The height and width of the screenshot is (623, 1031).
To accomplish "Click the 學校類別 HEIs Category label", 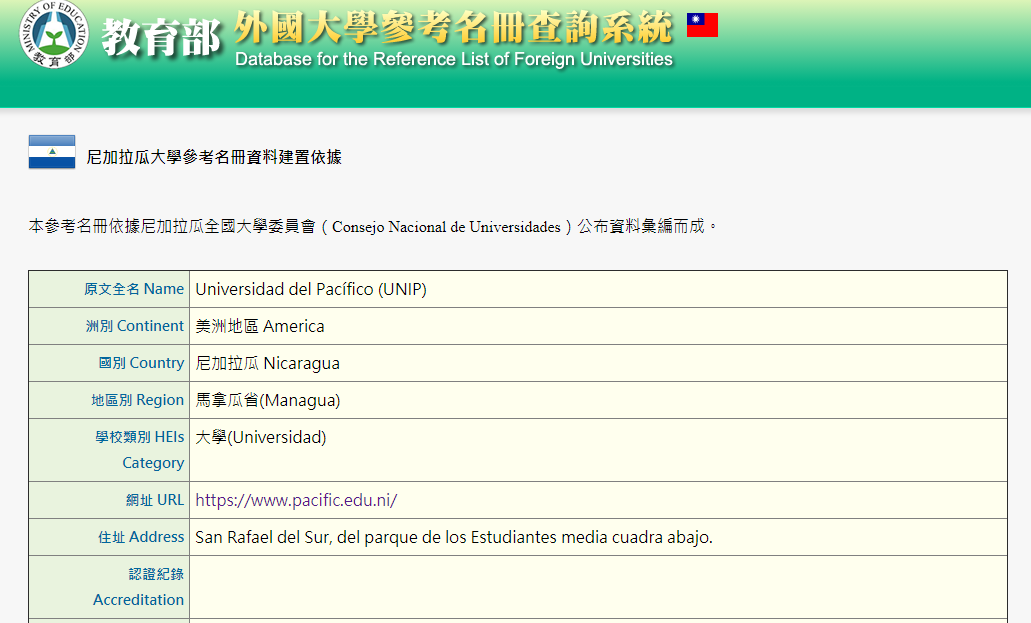I will [139, 450].
